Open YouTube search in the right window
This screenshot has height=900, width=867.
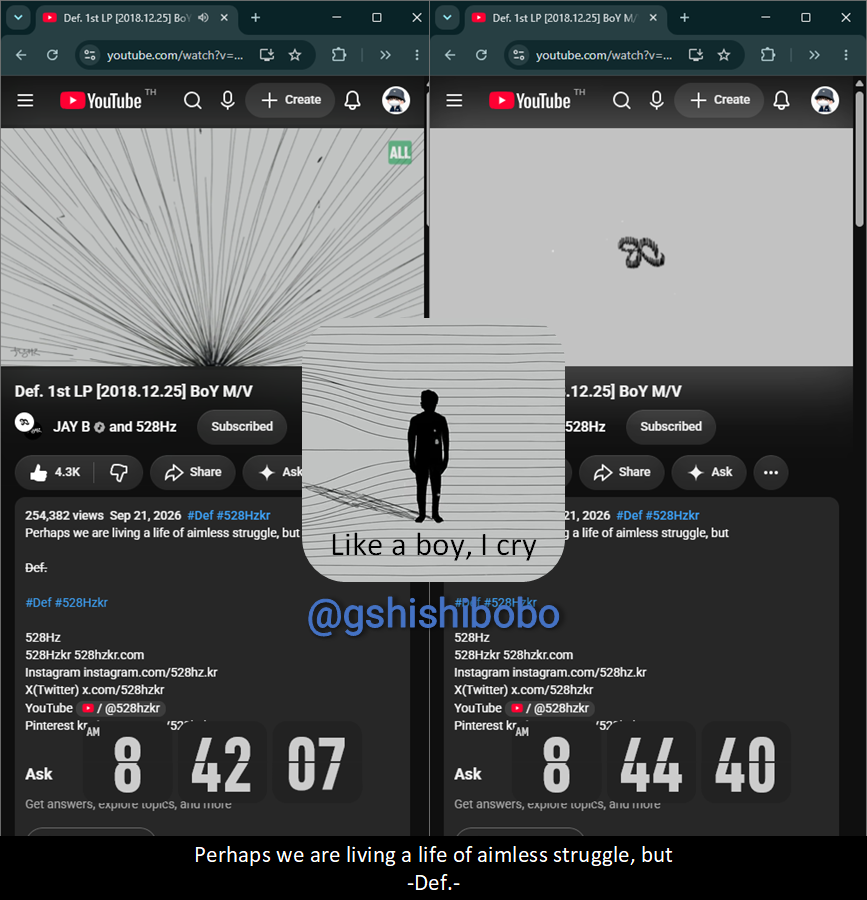pyautogui.click(x=622, y=101)
